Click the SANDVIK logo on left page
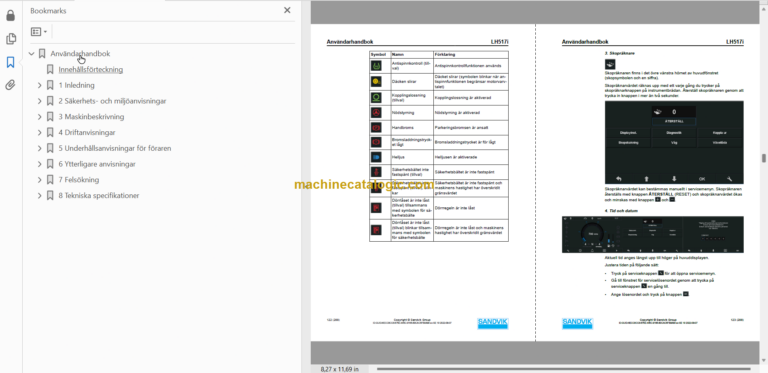 point(493,323)
